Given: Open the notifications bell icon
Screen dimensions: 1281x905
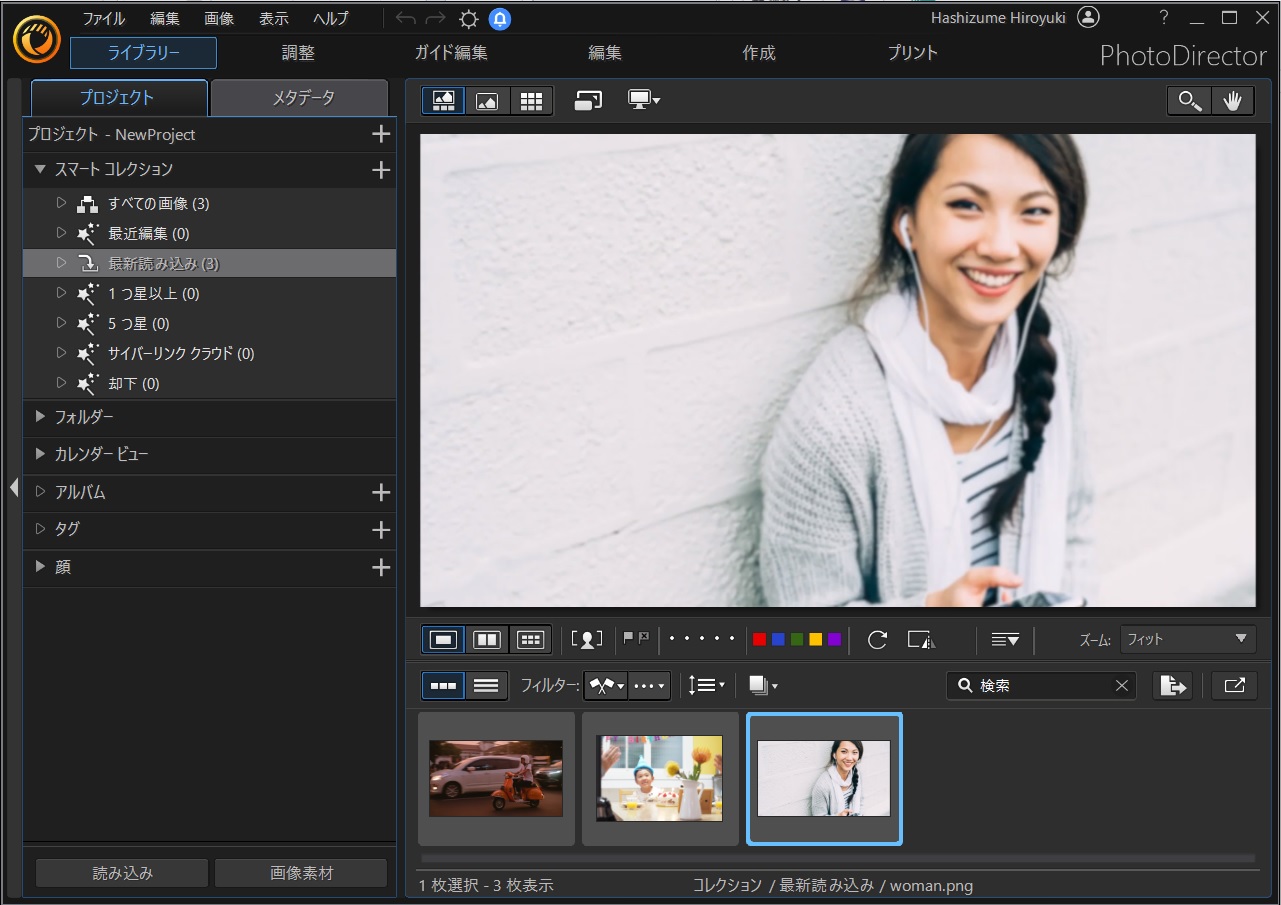Looking at the screenshot, I should coord(500,19).
